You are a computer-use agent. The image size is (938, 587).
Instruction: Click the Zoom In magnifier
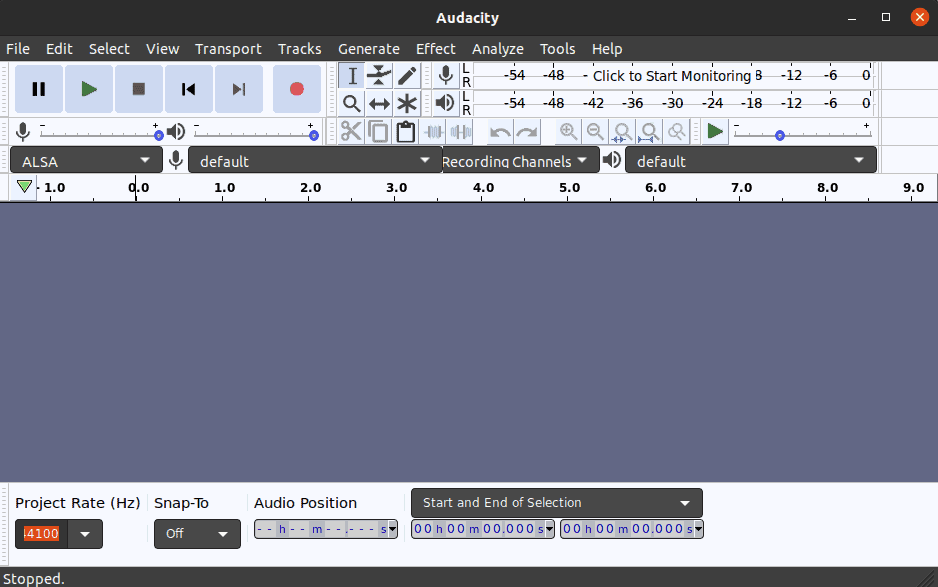tap(568, 131)
